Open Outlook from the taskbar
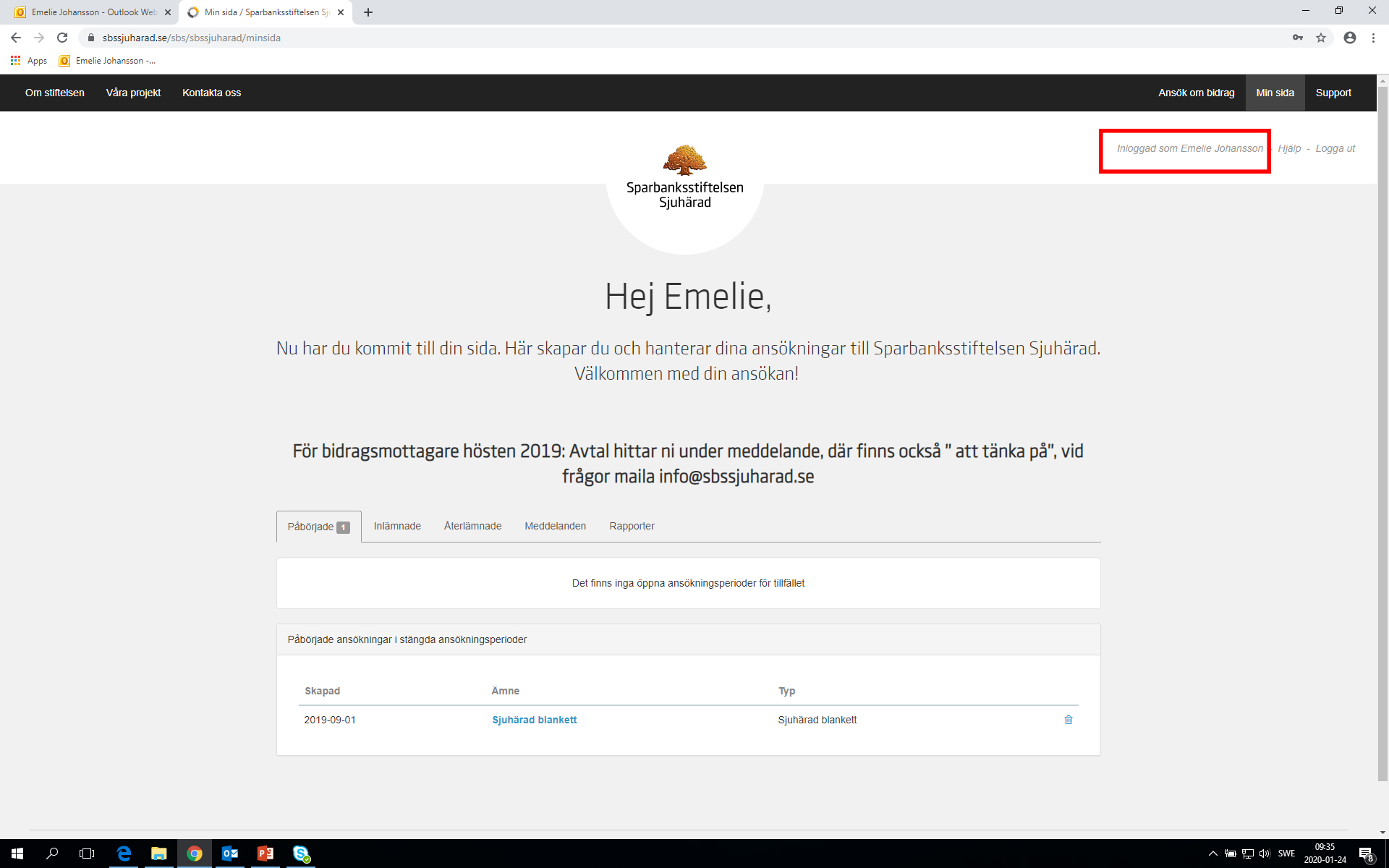 coord(230,854)
